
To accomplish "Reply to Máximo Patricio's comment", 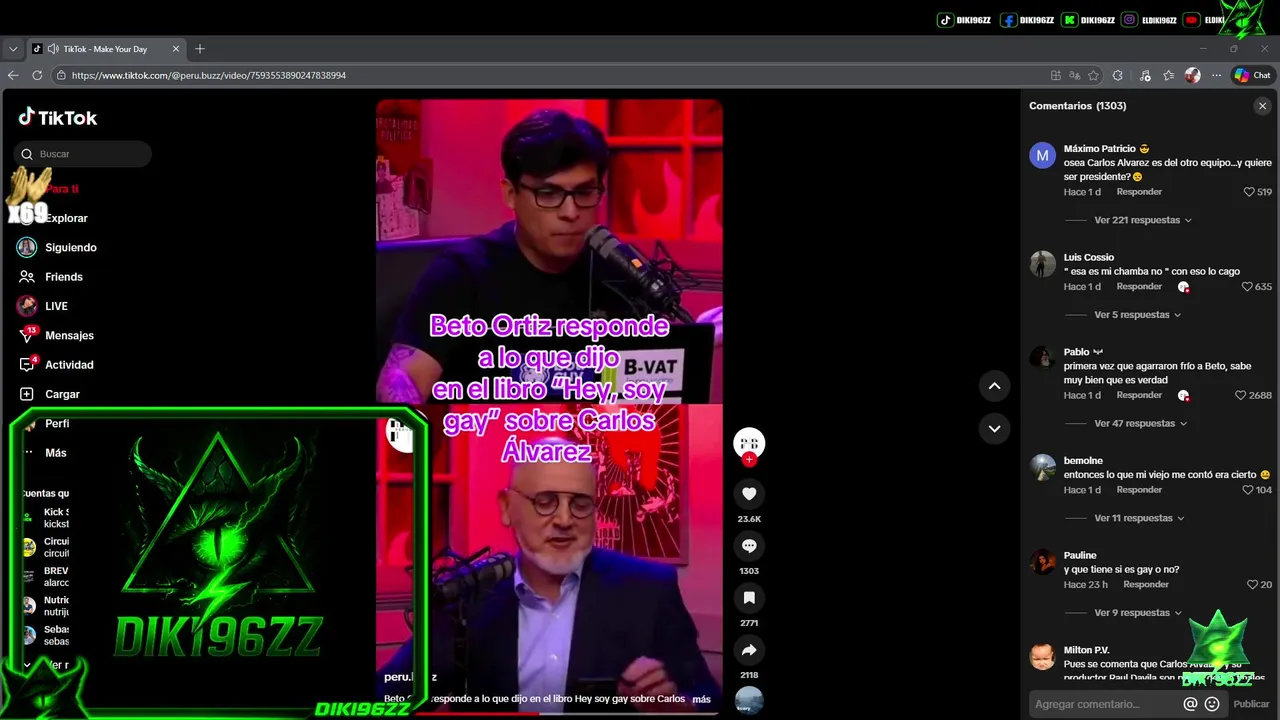I will [1139, 192].
